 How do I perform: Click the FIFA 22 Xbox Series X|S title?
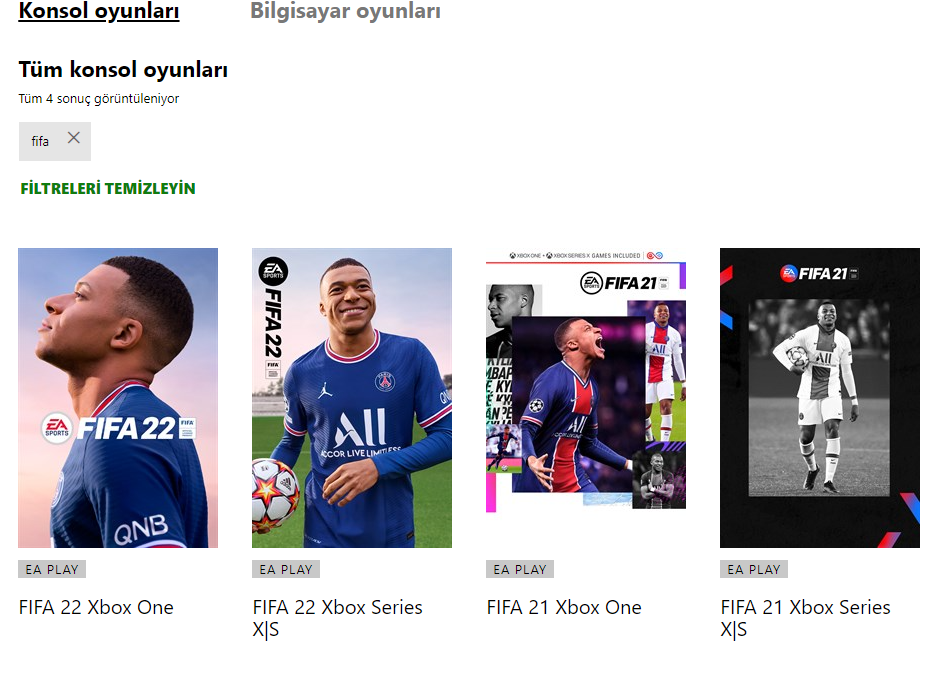pos(337,618)
